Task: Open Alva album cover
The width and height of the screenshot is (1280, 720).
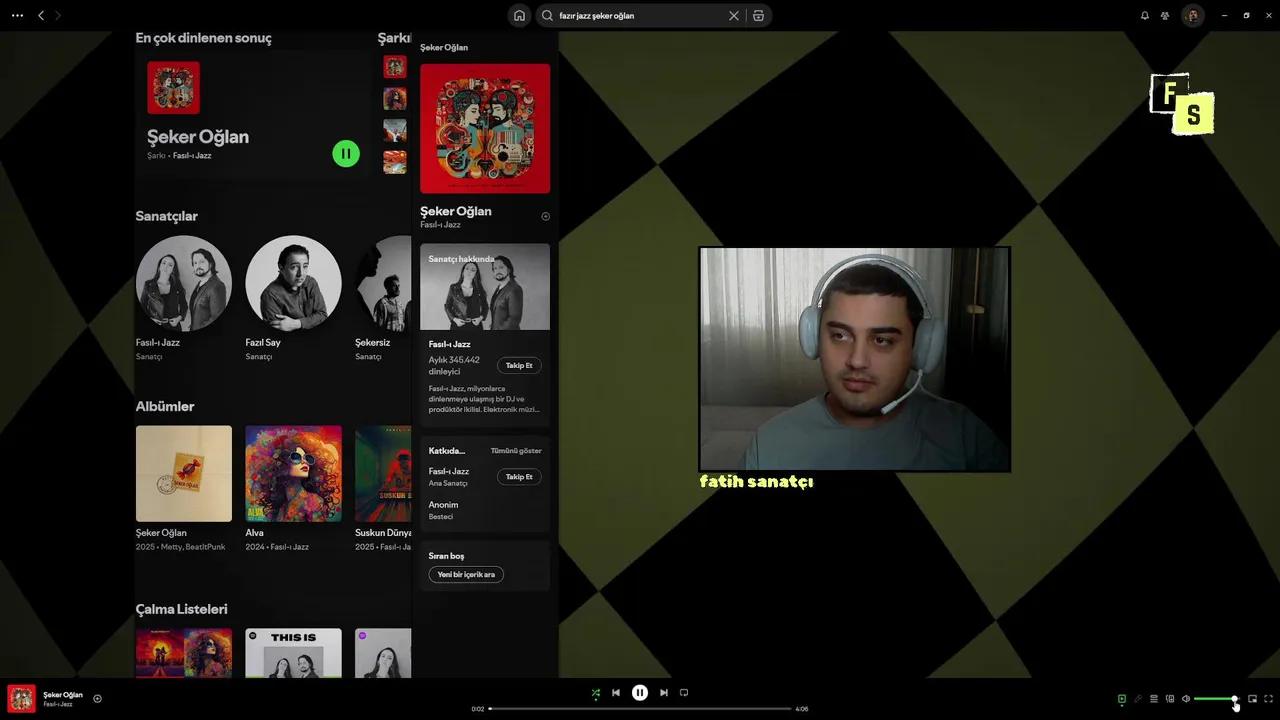Action: 293,474
